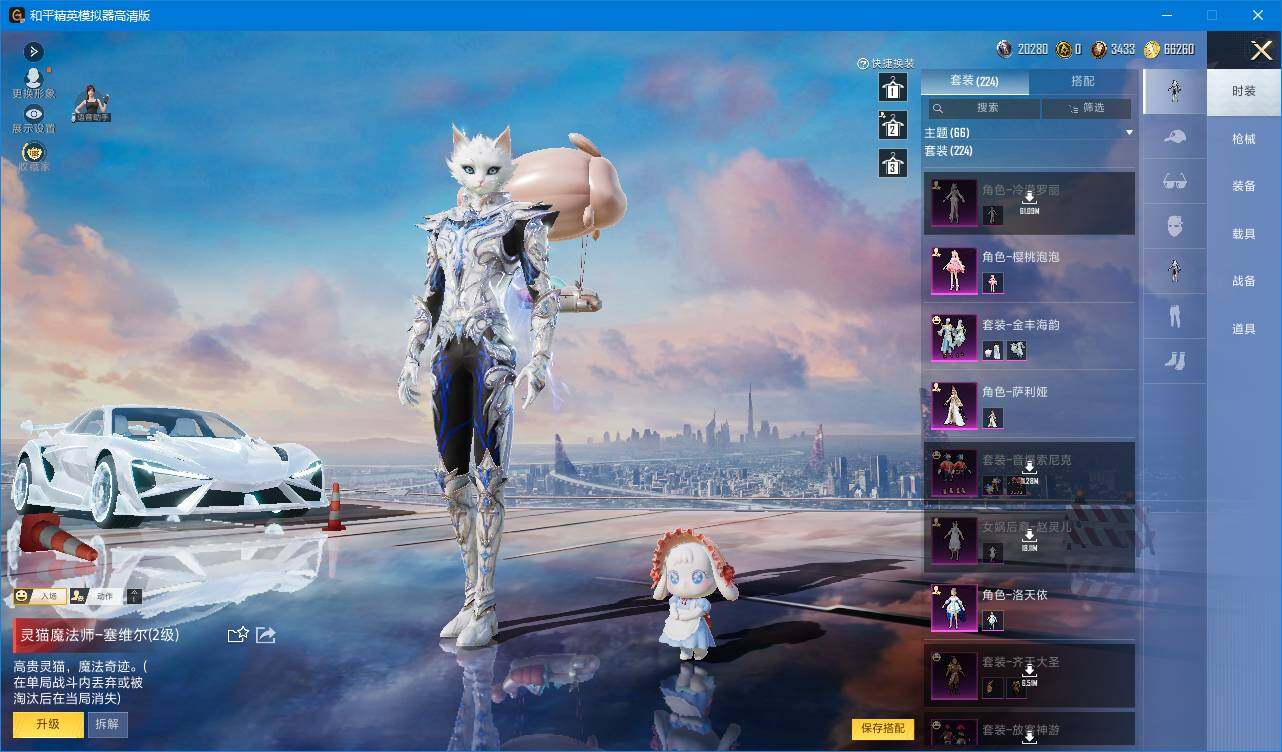This screenshot has width=1282, height=752.
Task: Switch to the 搭配 tab
Action: point(1083,81)
